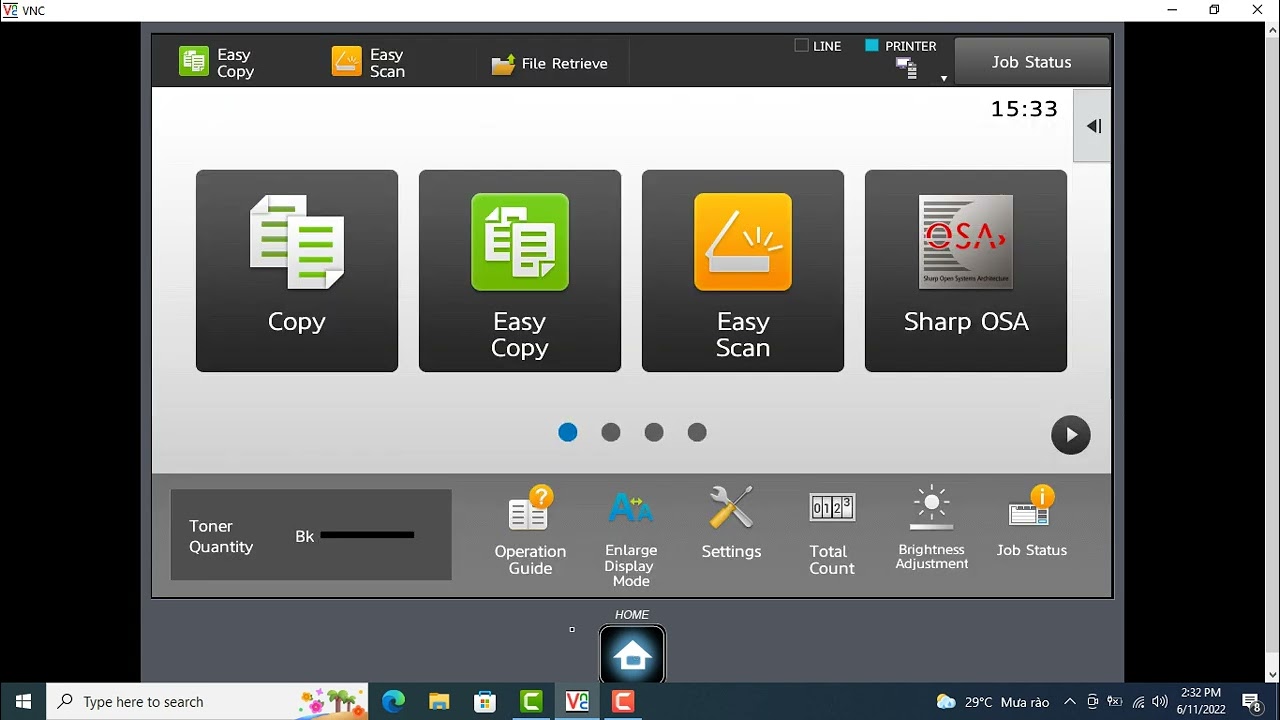Open Microsoft Edge from the taskbar
Viewport: 1280px width, 720px height.
click(x=393, y=702)
